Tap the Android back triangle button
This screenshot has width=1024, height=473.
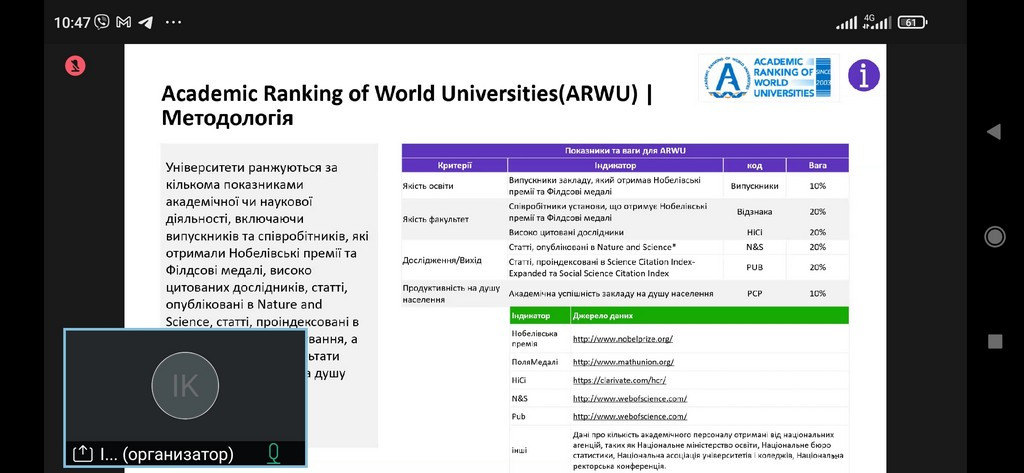tap(994, 131)
